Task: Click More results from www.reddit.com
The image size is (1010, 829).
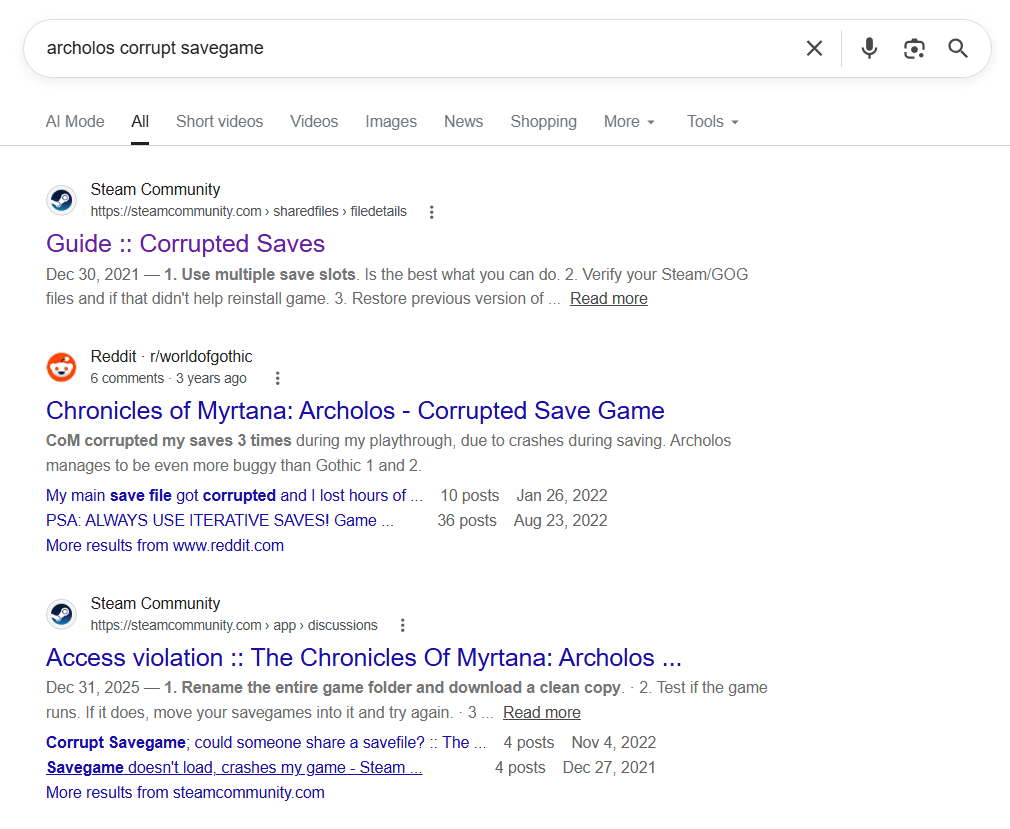Action: (x=165, y=546)
